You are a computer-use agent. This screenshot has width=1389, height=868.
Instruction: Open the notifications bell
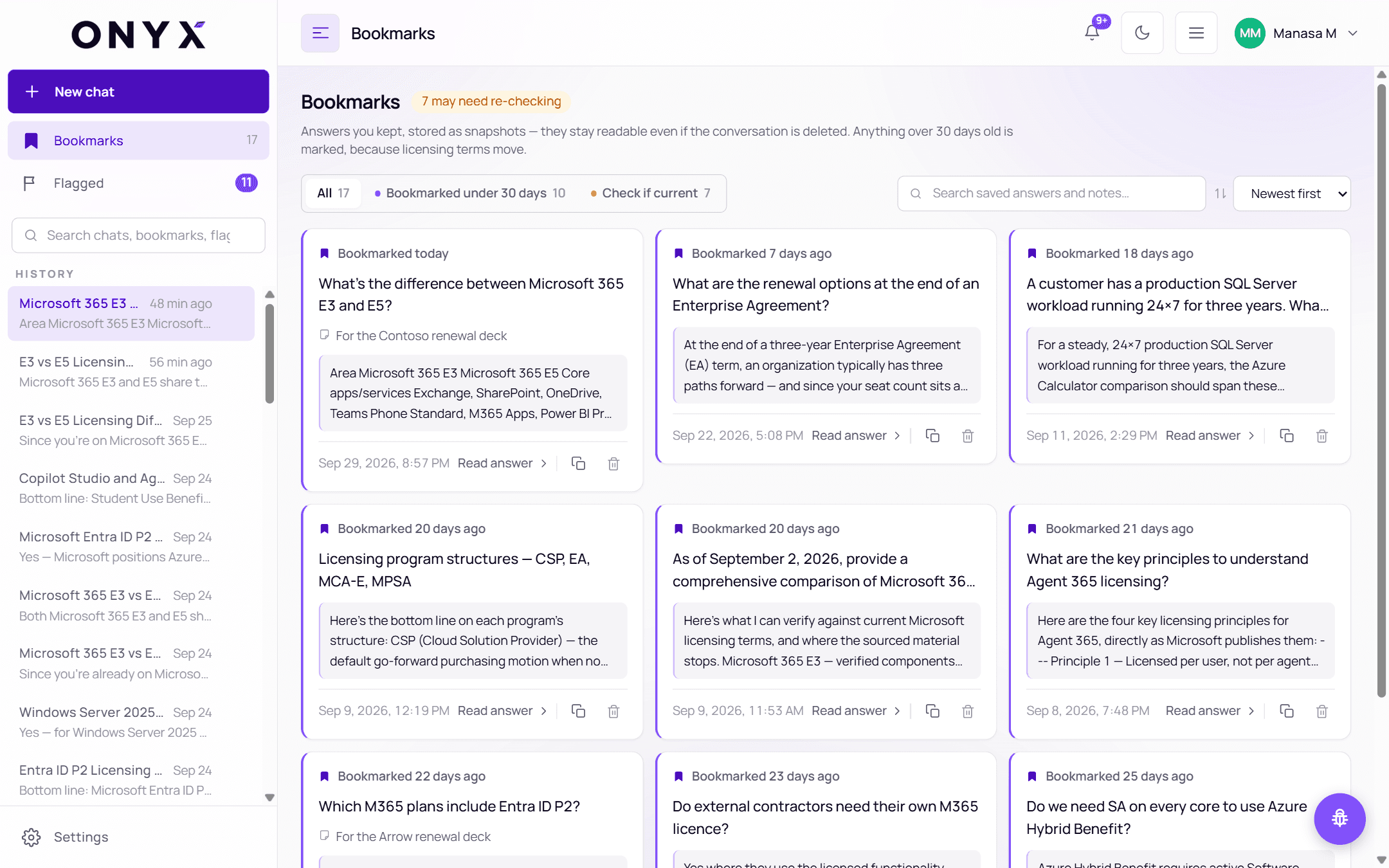tap(1092, 32)
